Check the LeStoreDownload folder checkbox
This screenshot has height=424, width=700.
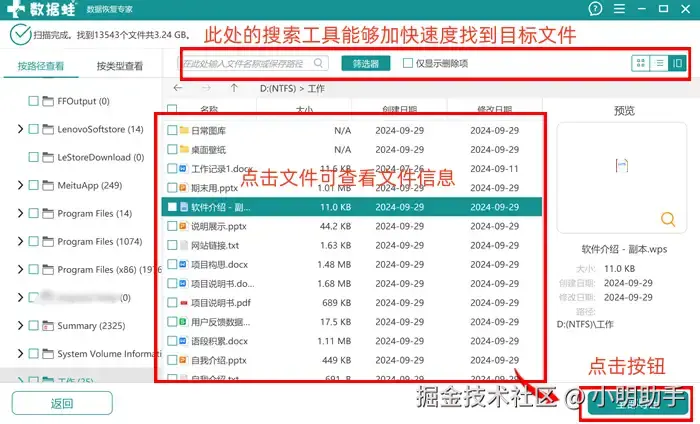[33, 157]
